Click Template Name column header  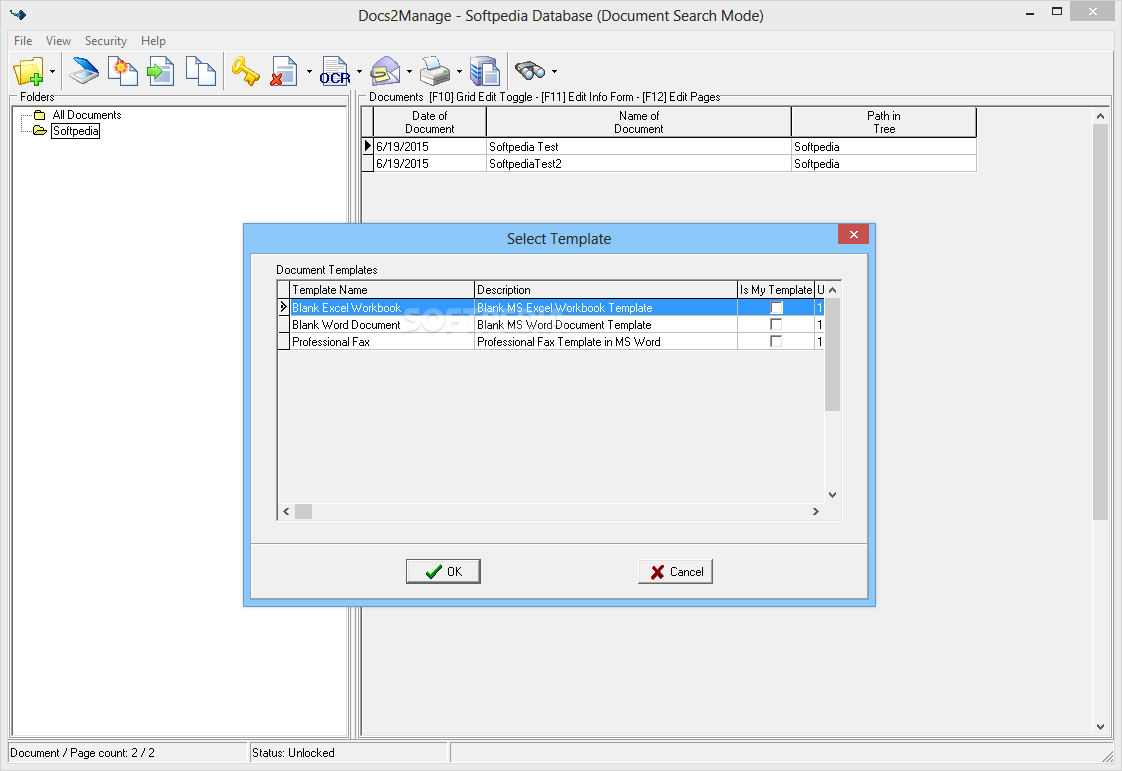tap(382, 290)
